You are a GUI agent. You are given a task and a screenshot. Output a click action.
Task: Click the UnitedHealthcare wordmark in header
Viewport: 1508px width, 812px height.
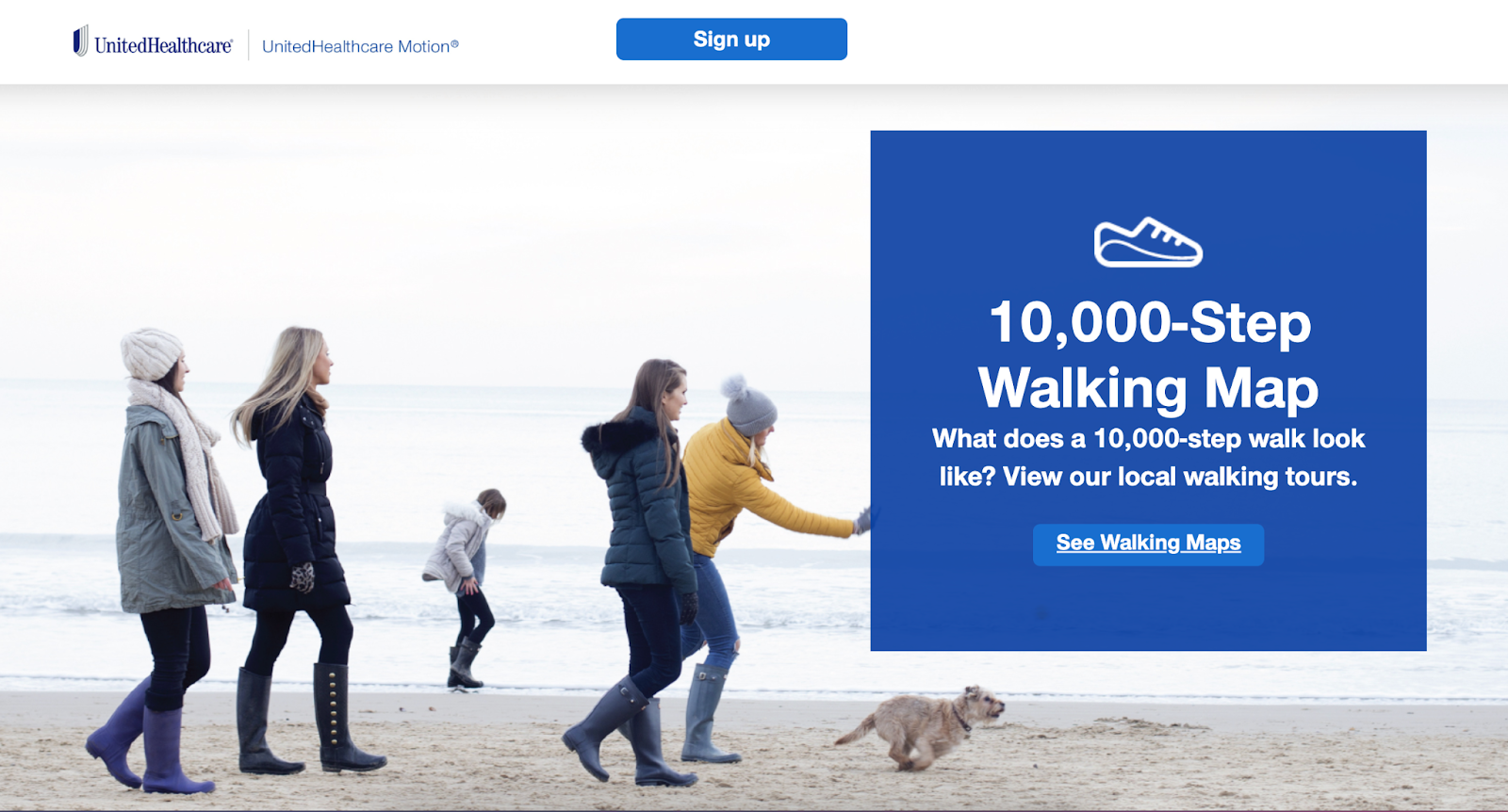pyautogui.click(x=163, y=45)
